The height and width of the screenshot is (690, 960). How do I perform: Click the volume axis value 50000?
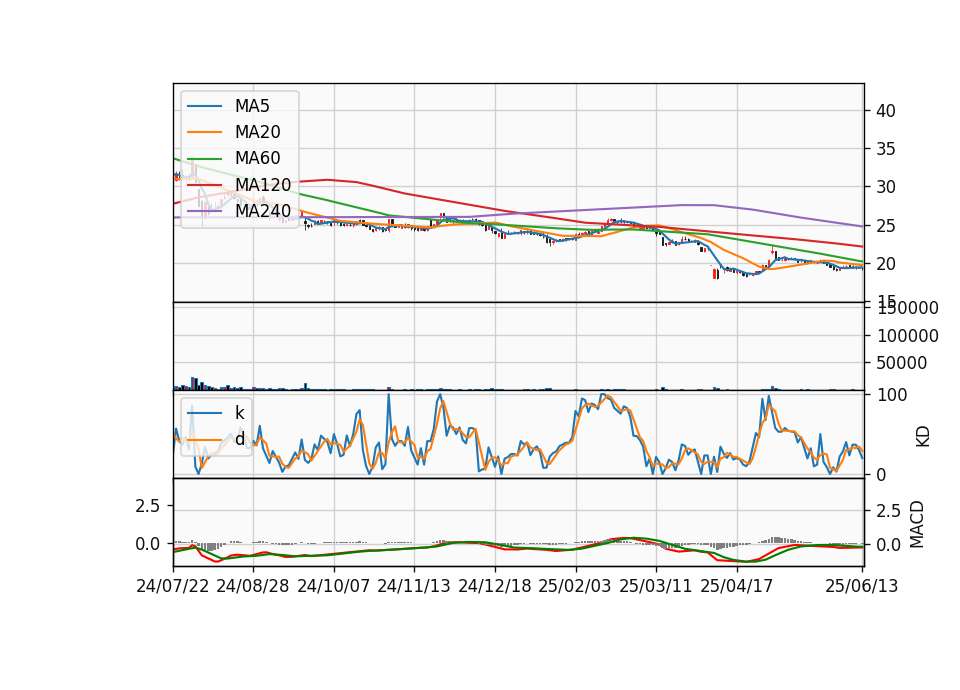[902, 364]
